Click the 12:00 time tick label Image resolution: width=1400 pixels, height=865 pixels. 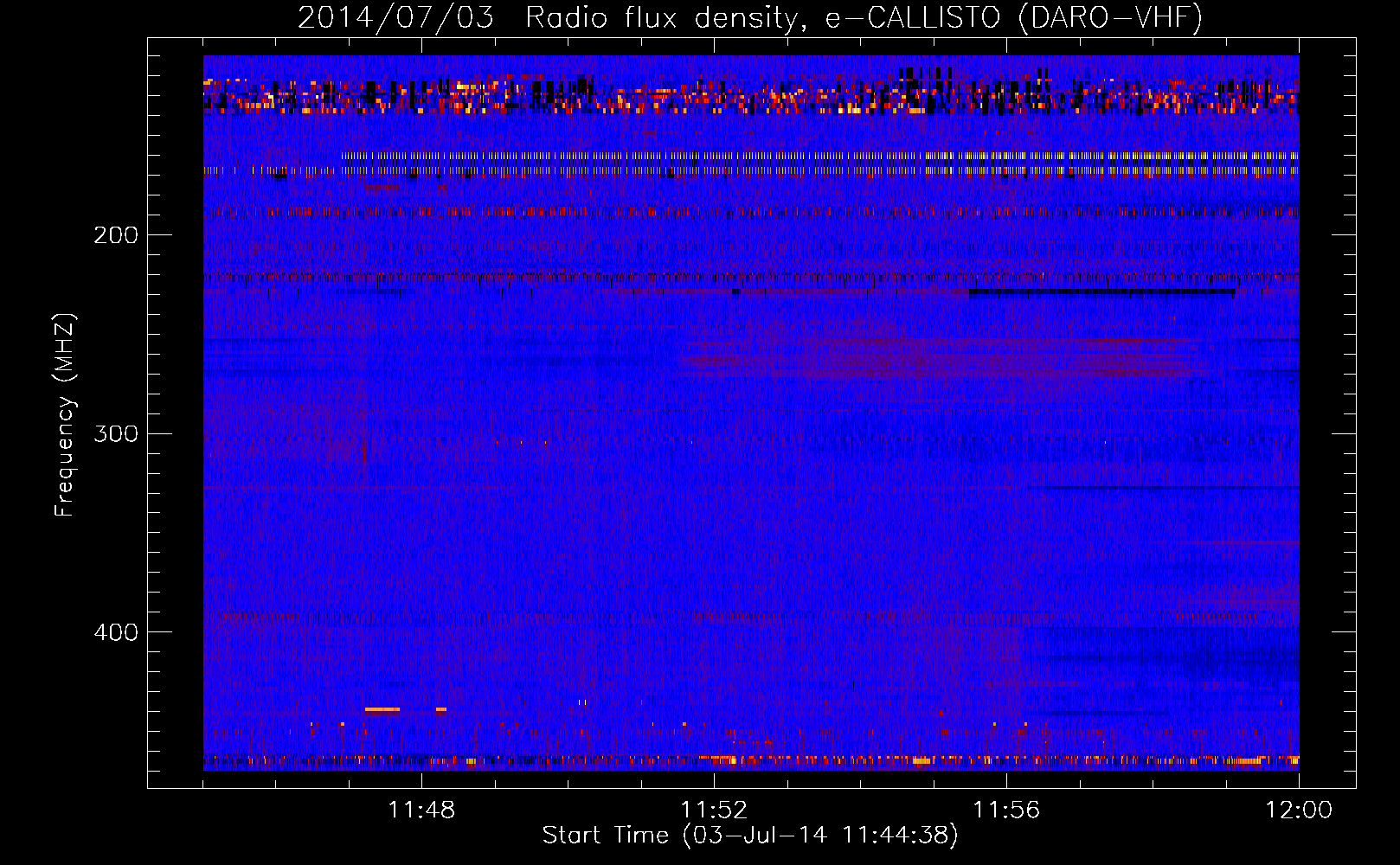click(x=1299, y=811)
